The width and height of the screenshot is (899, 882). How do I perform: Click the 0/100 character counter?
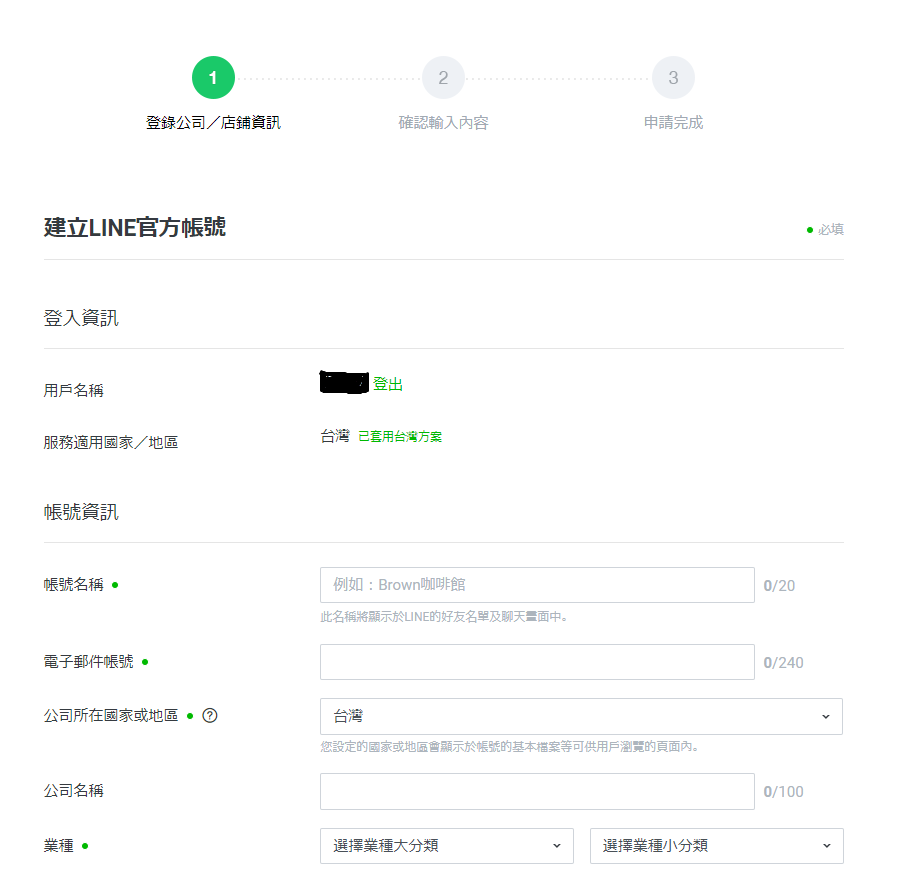[x=783, y=791]
